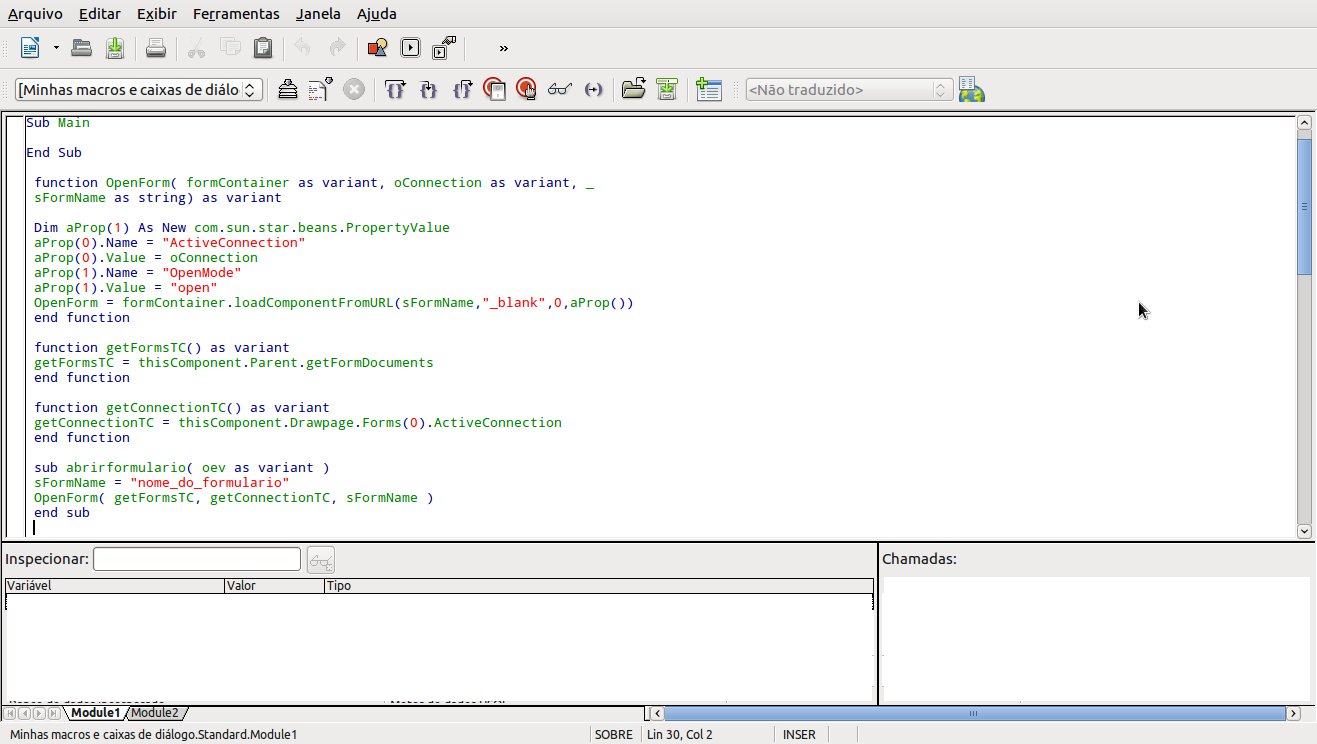Undo the last edit
This screenshot has width=1317, height=744.
(x=303, y=47)
